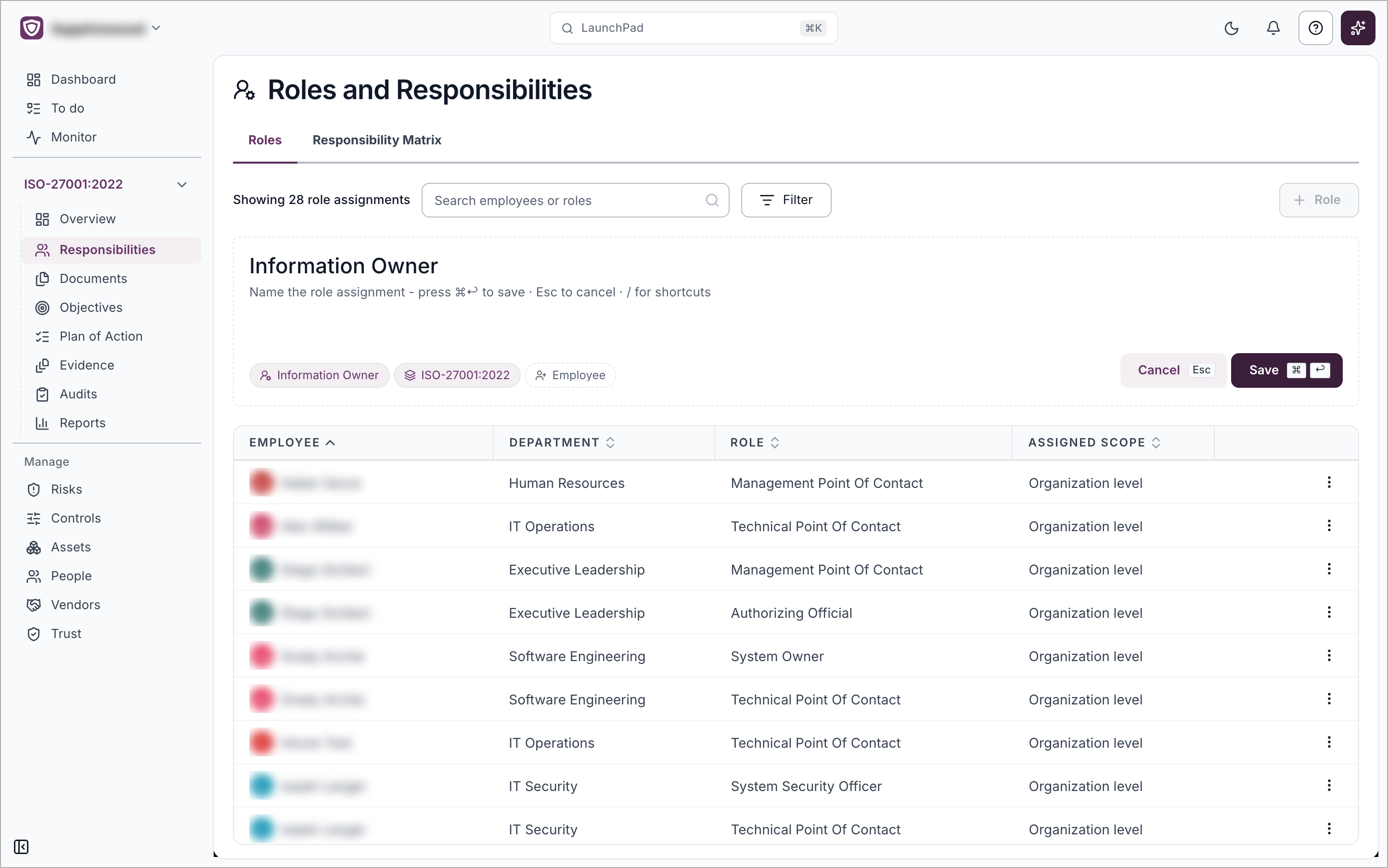Sort by Assigned Scope column
Screen dimensions: 1388x868
(1094, 443)
